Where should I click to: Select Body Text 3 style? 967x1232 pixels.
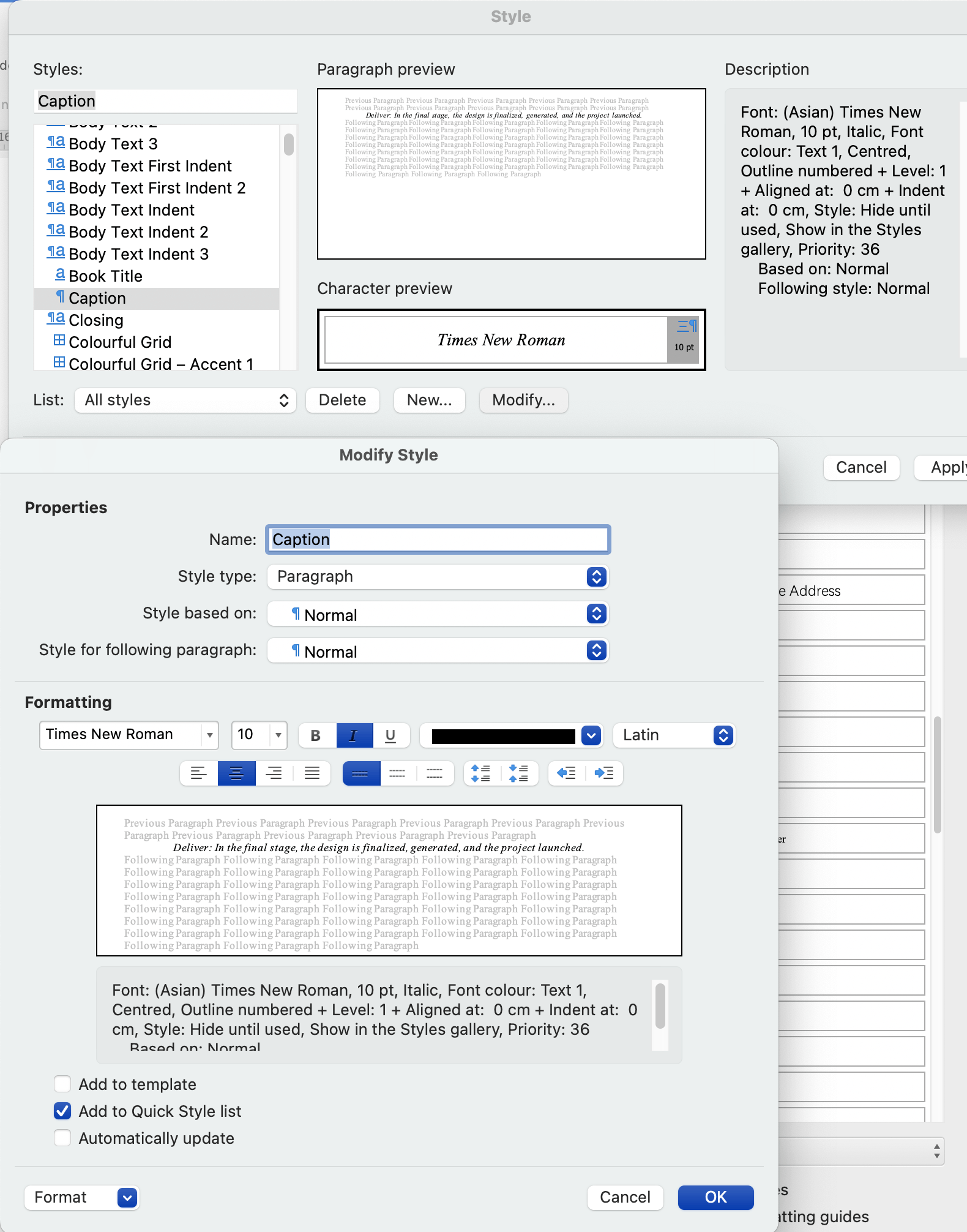157,144
